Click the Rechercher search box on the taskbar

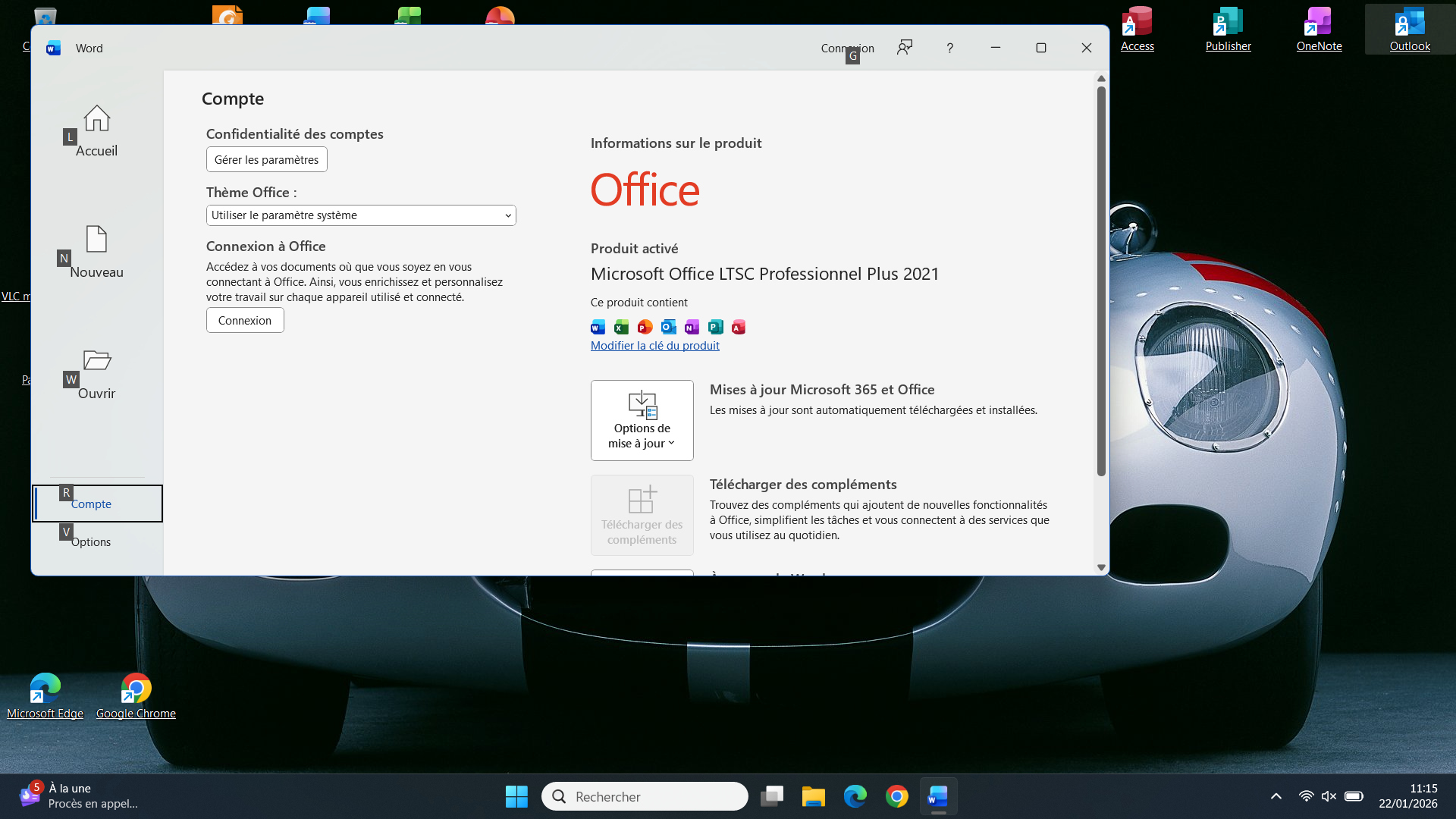[x=645, y=796]
